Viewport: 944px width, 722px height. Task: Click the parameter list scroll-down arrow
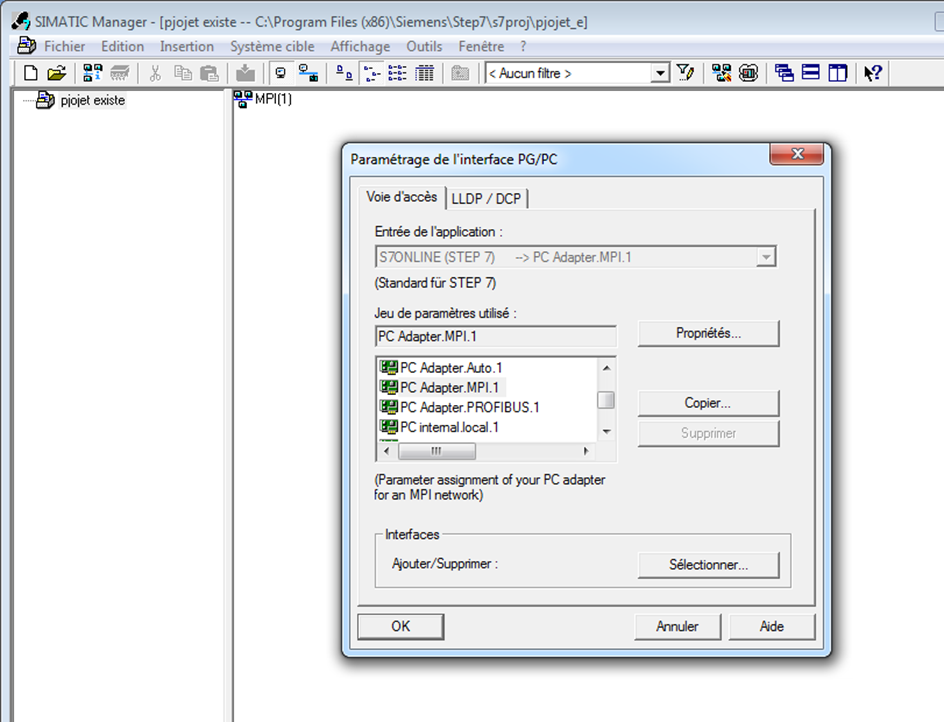pos(606,431)
